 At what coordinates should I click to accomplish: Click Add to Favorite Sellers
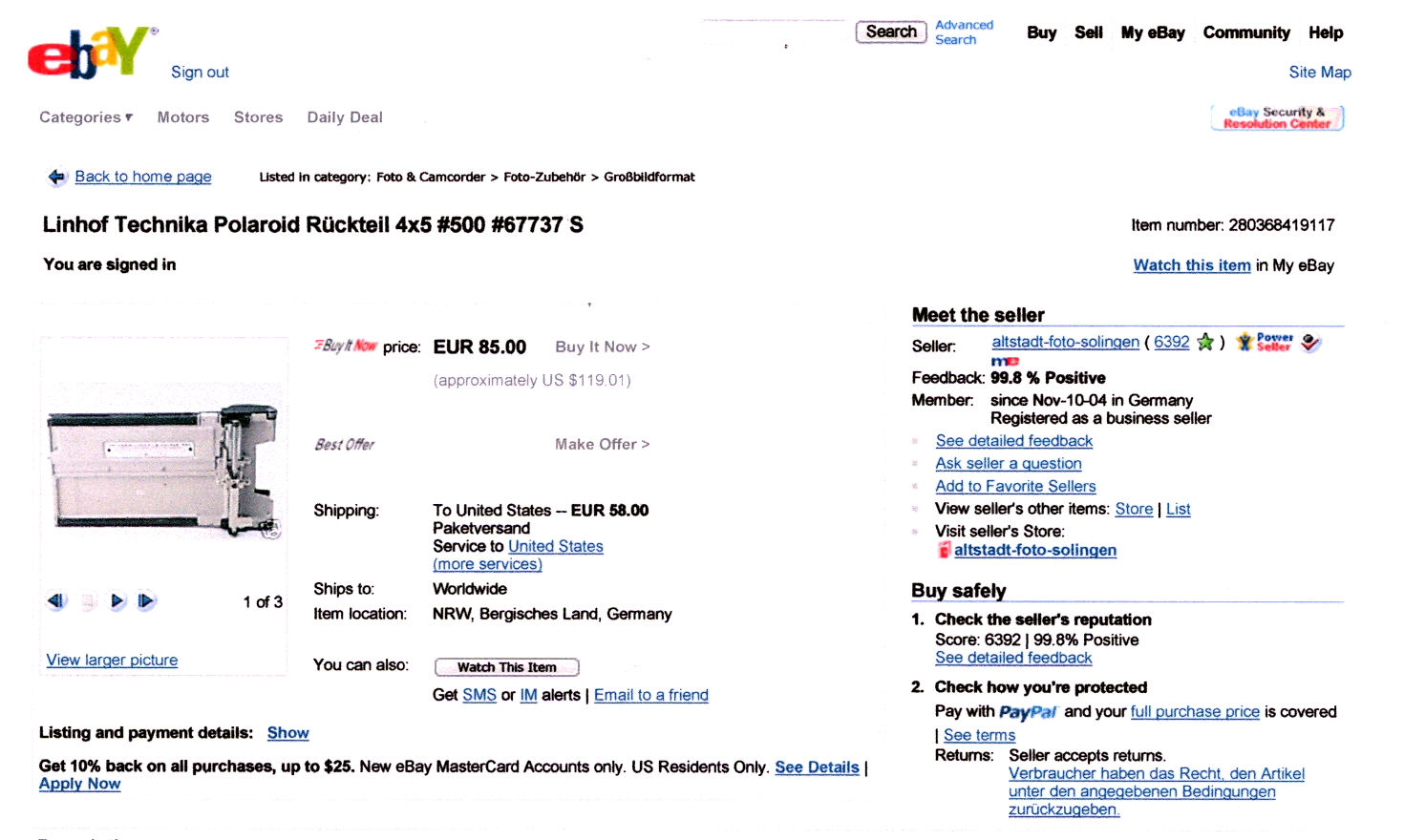(1015, 487)
